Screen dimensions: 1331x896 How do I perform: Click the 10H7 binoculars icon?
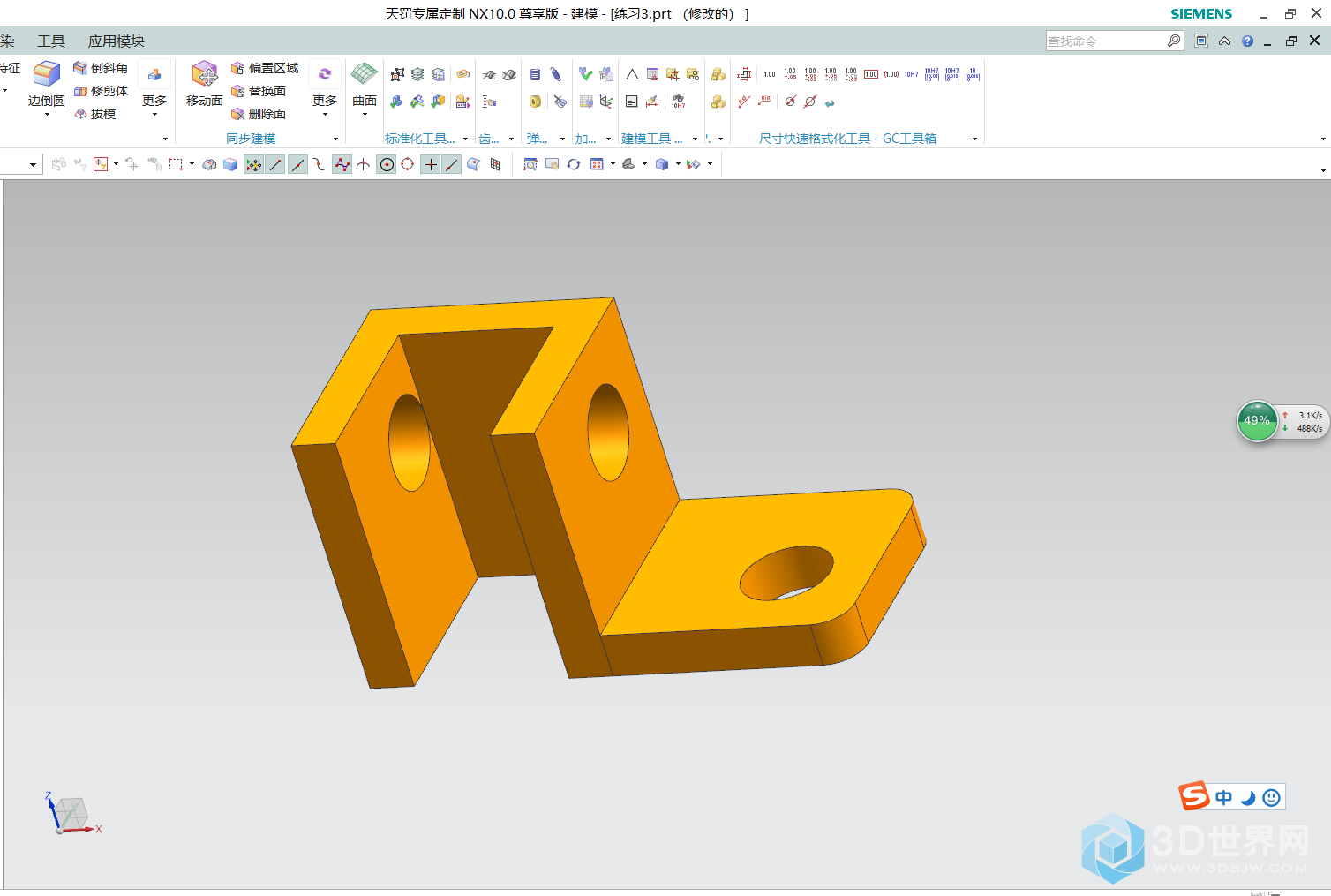[x=678, y=102]
